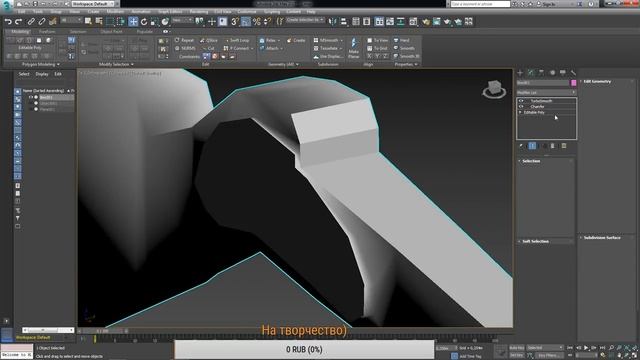Toggle TurboSmooth modifier eye icon

tap(521, 101)
